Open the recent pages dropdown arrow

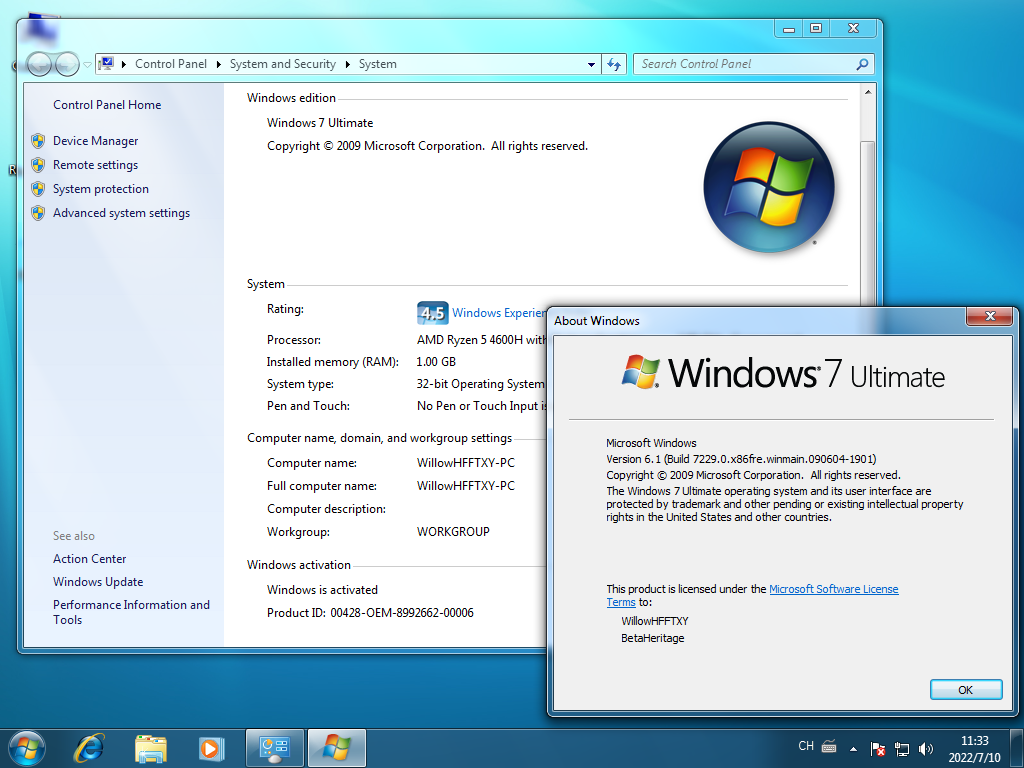pyautogui.click(x=88, y=65)
